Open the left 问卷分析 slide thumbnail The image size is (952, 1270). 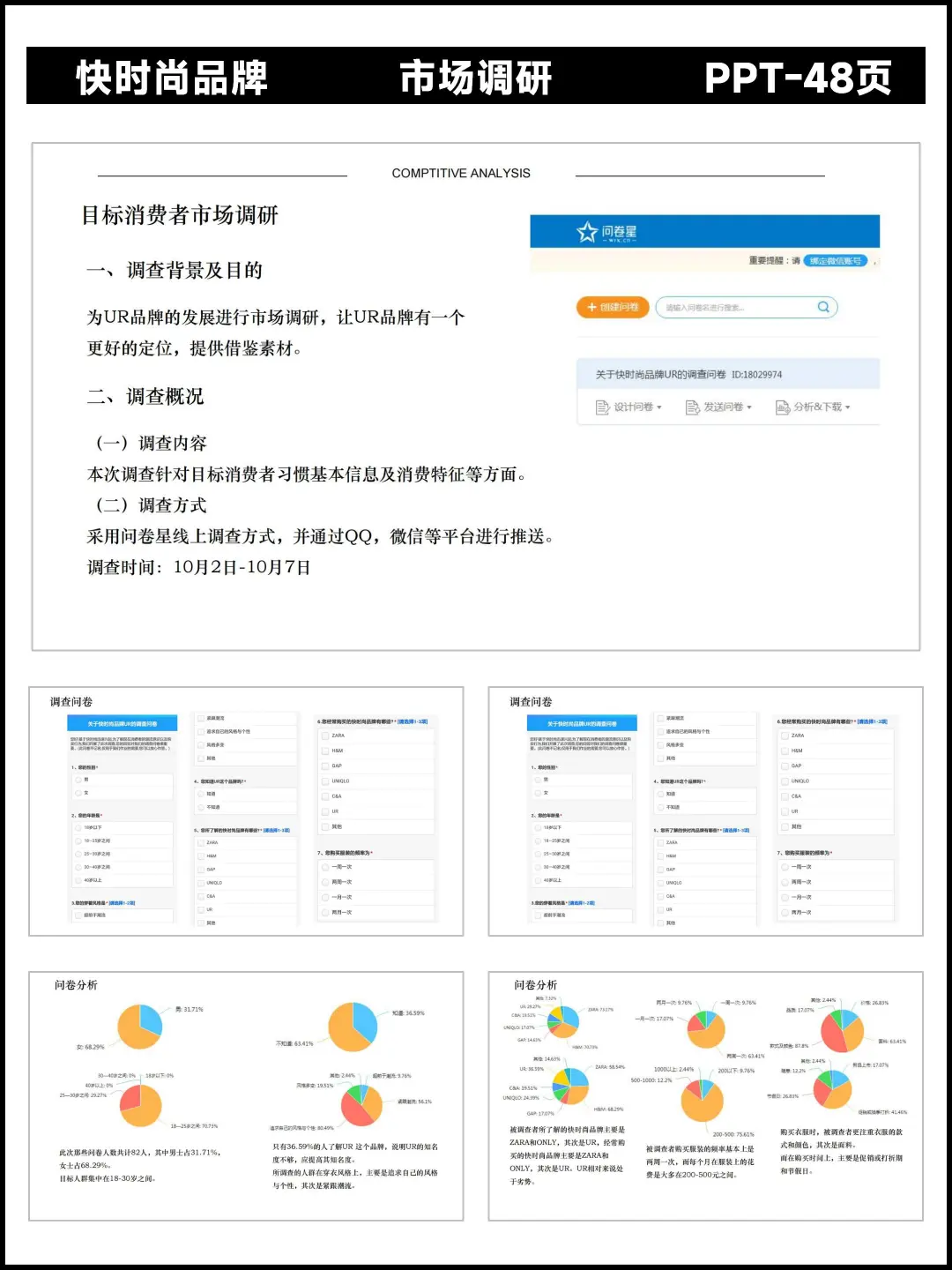(x=246, y=1096)
